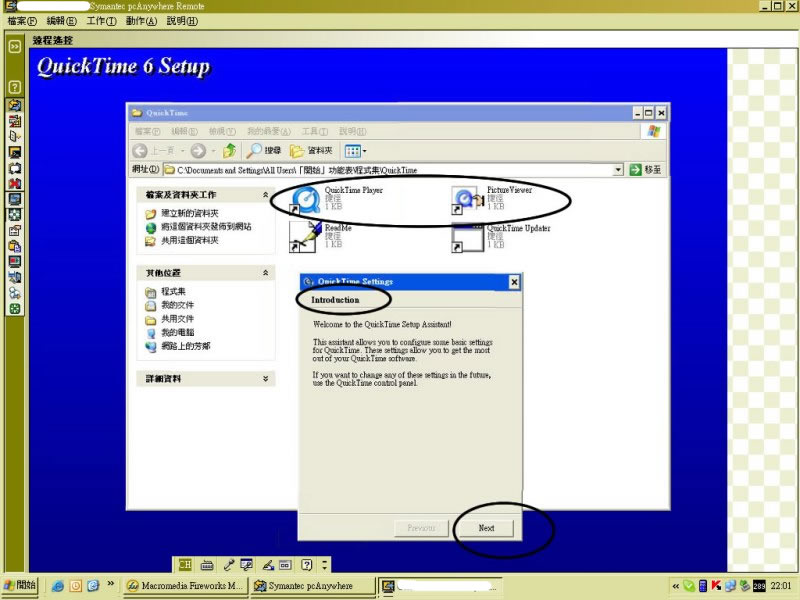Click the red K Kaspersky tray icon
This screenshot has height=600, width=800.
pyautogui.click(x=716, y=586)
